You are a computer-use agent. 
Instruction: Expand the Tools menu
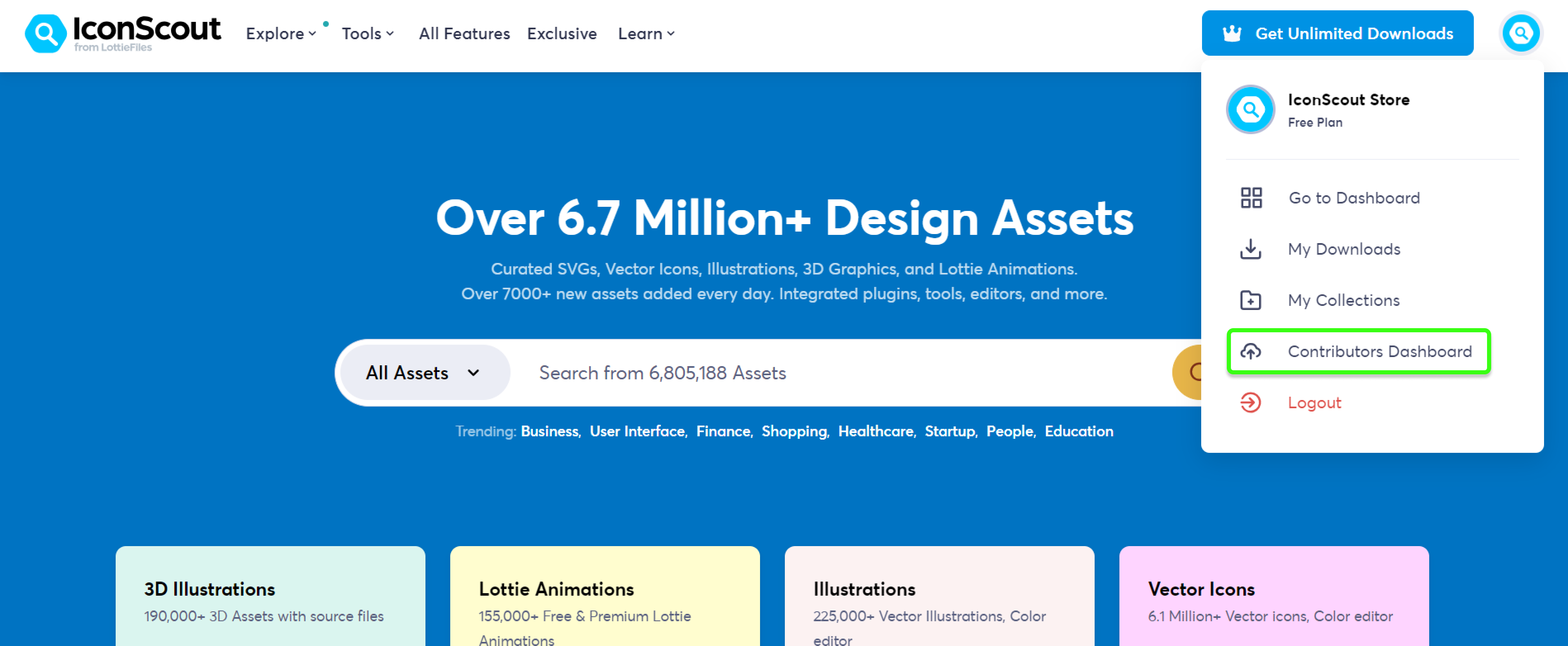pyautogui.click(x=368, y=33)
